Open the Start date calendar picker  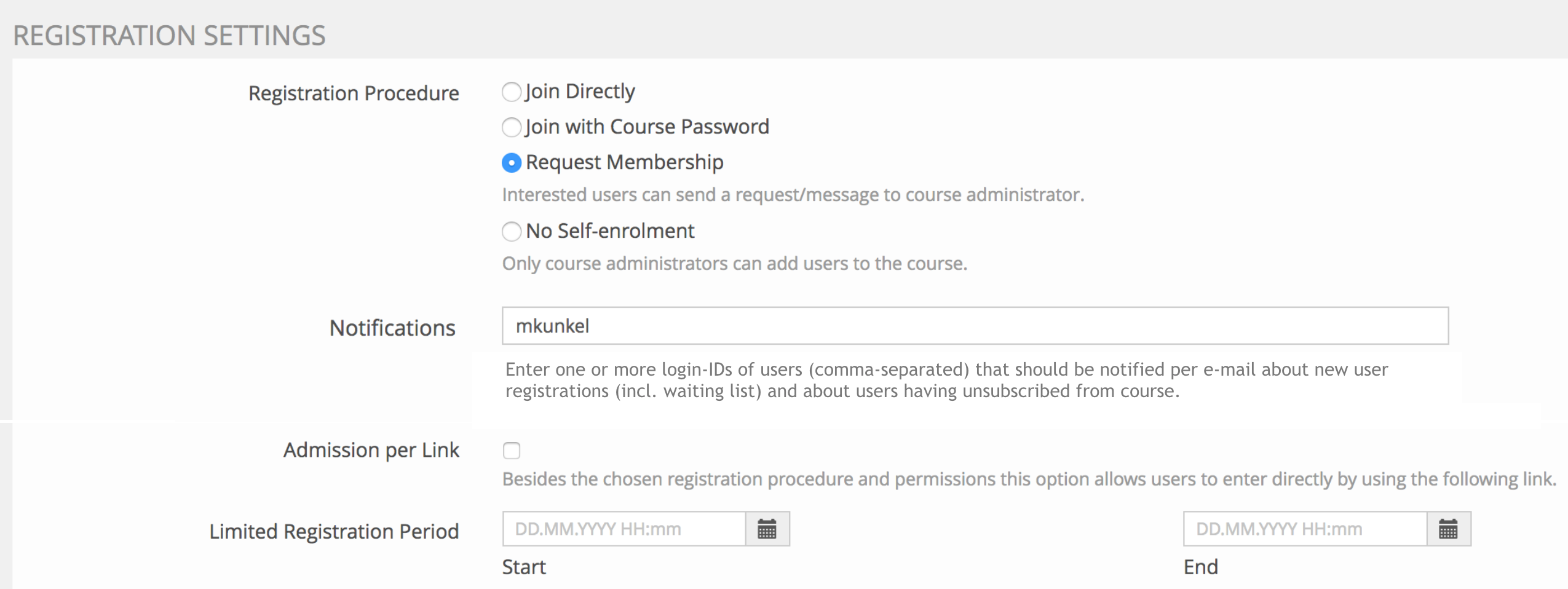(x=767, y=529)
